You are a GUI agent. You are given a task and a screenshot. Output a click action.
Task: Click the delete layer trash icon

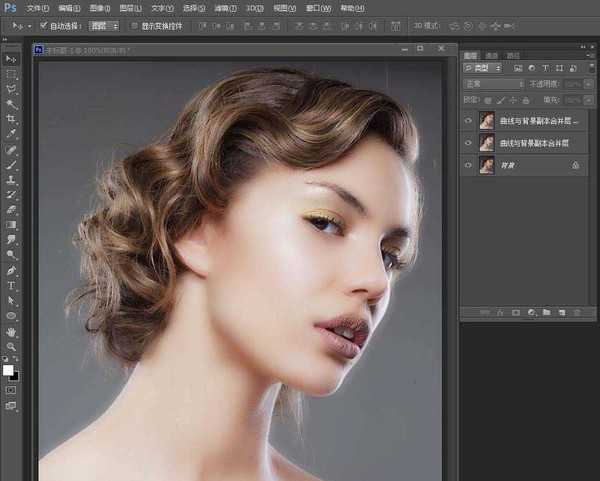576,312
